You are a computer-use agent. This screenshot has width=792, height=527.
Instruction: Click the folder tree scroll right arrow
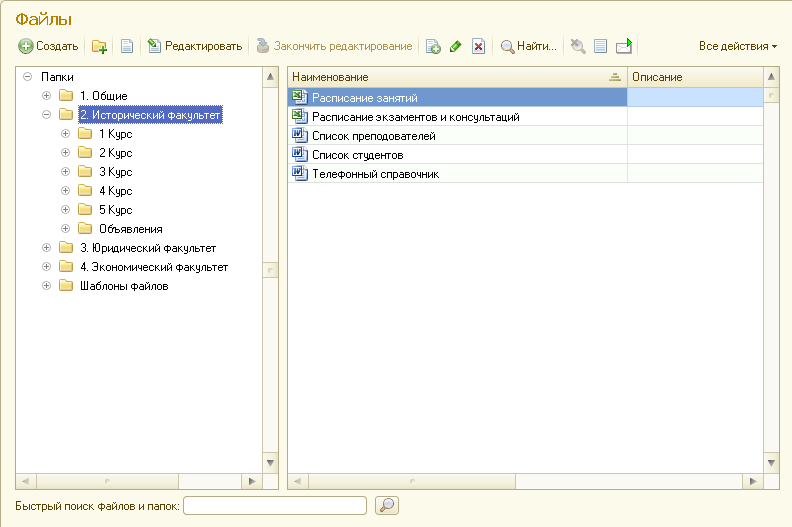pyautogui.click(x=252, y=482)
